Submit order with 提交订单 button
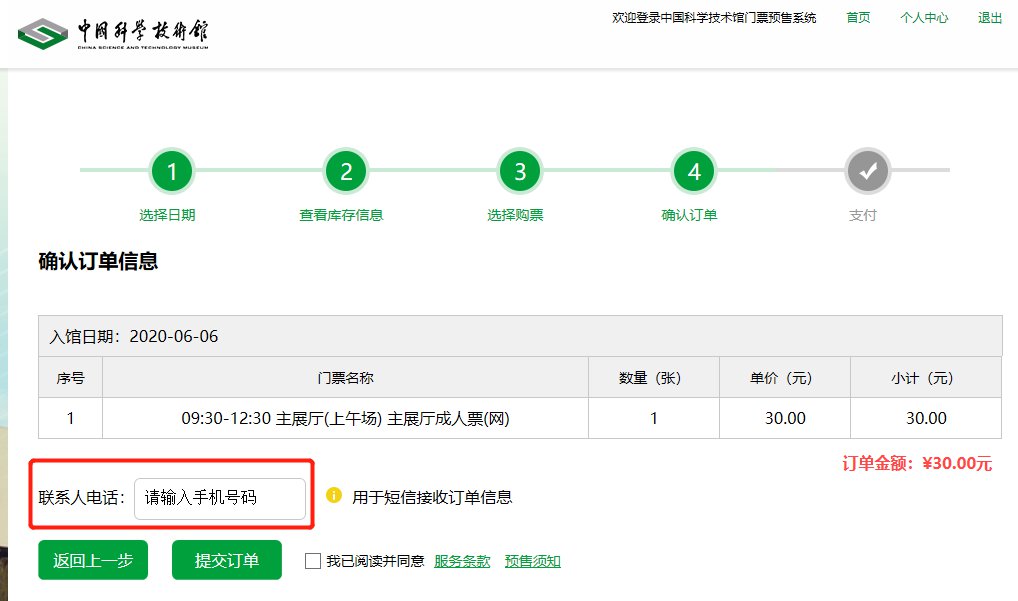 coord(226,560)
